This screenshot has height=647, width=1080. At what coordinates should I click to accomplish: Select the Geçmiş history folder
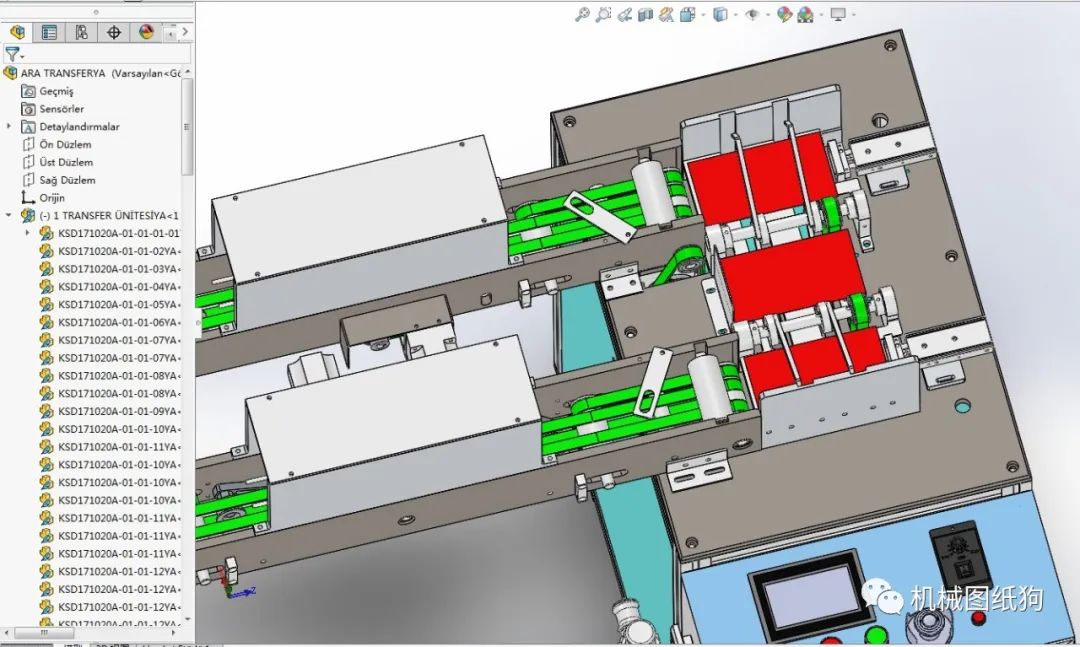coord(48,91)
